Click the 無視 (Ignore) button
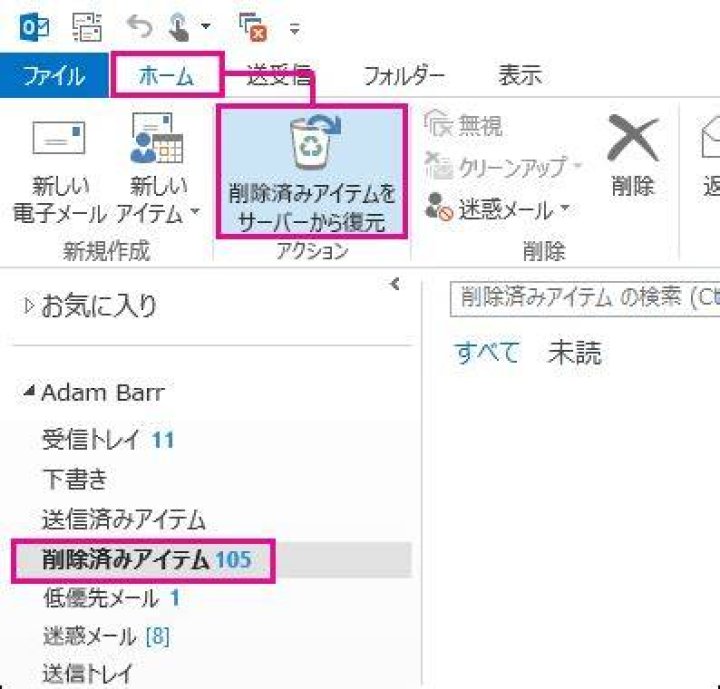 (x=463, y=124)
